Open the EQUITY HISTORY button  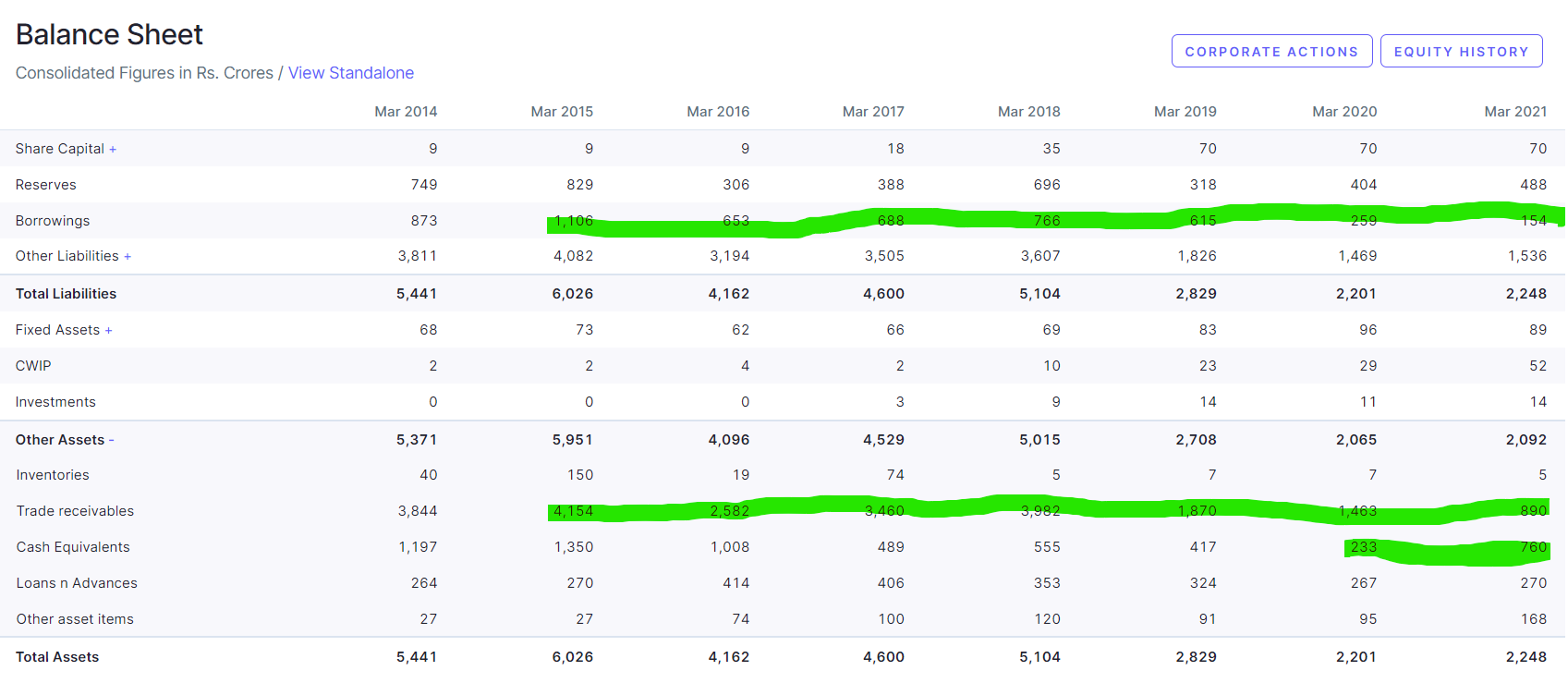coord(1461,52)
